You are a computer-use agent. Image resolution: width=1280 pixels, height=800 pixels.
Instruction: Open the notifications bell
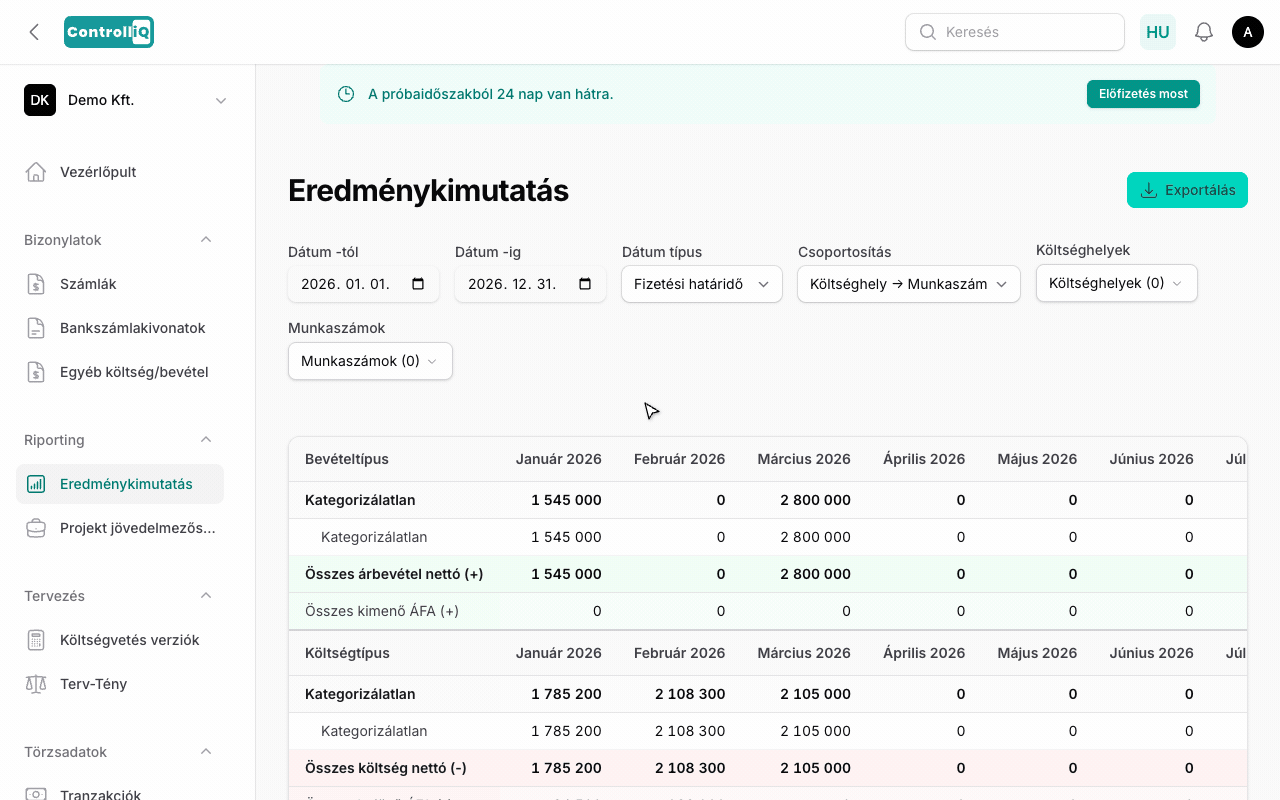[1204, 32]
